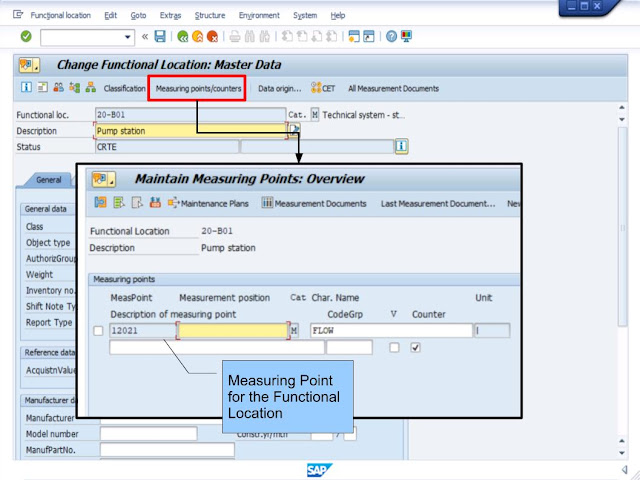Click the orange Exit icon
The image size is (640, 480).
click(198, 37)
